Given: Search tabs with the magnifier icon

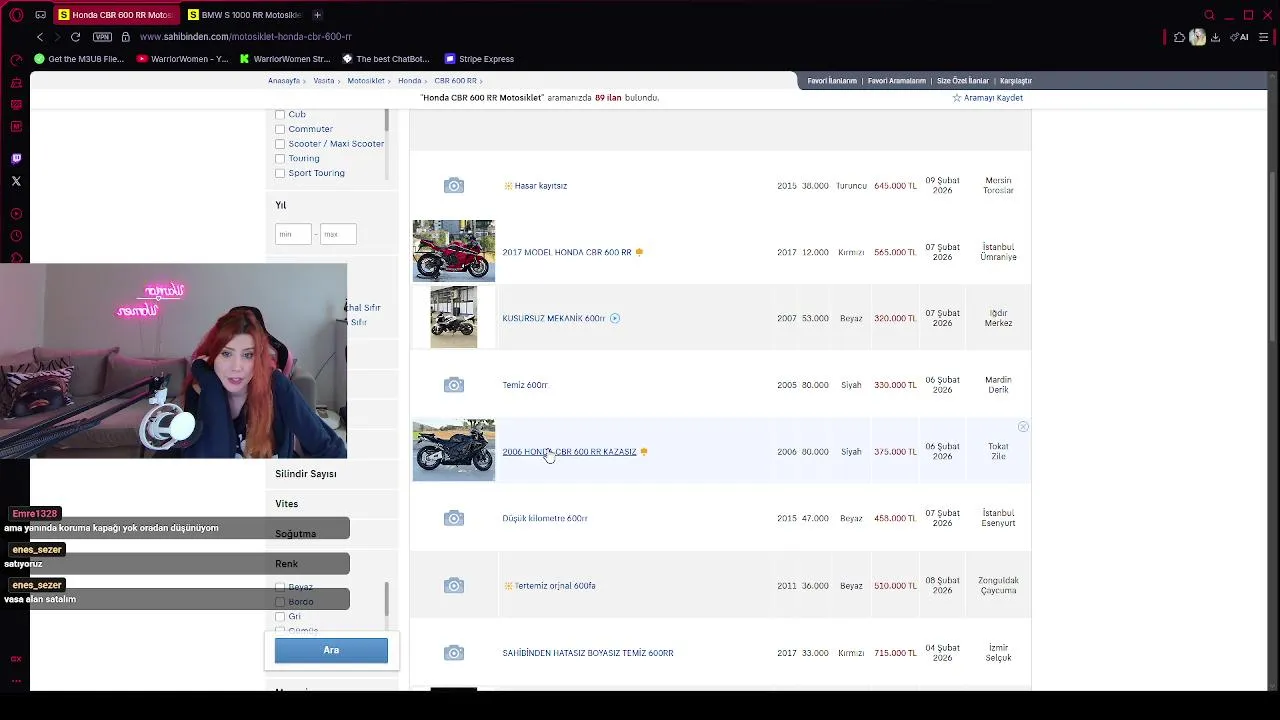Looking at the screenshot, I should [1209, 15].
